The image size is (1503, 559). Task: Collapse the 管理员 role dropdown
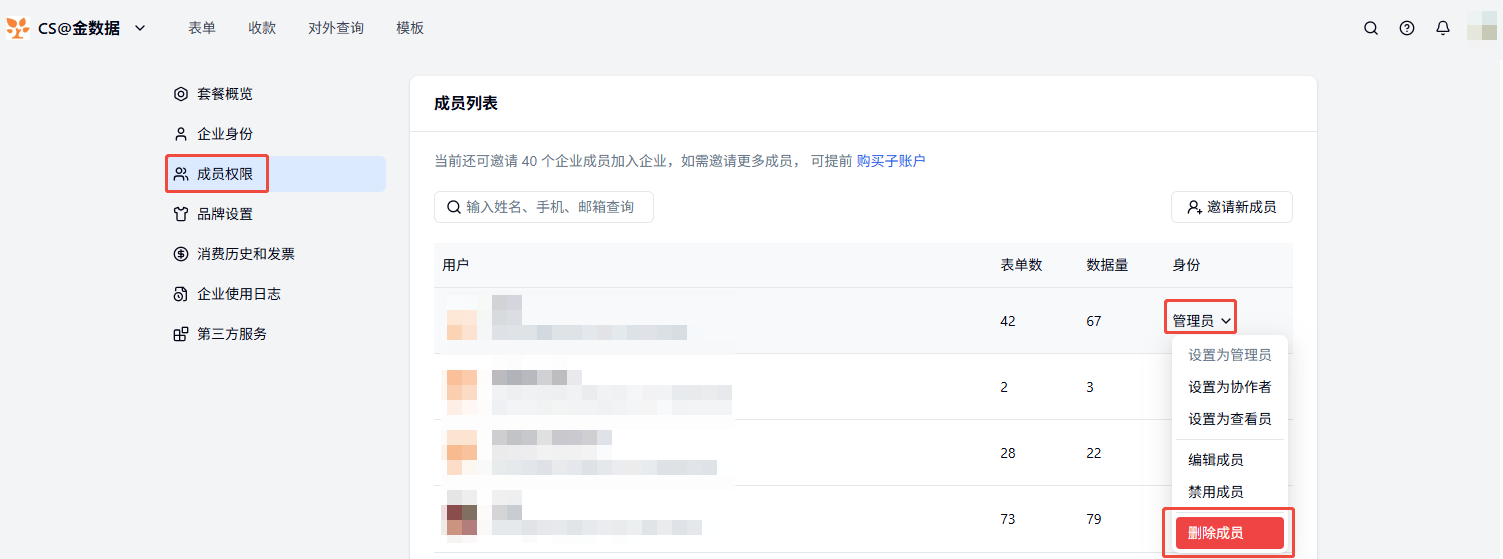1201,321
